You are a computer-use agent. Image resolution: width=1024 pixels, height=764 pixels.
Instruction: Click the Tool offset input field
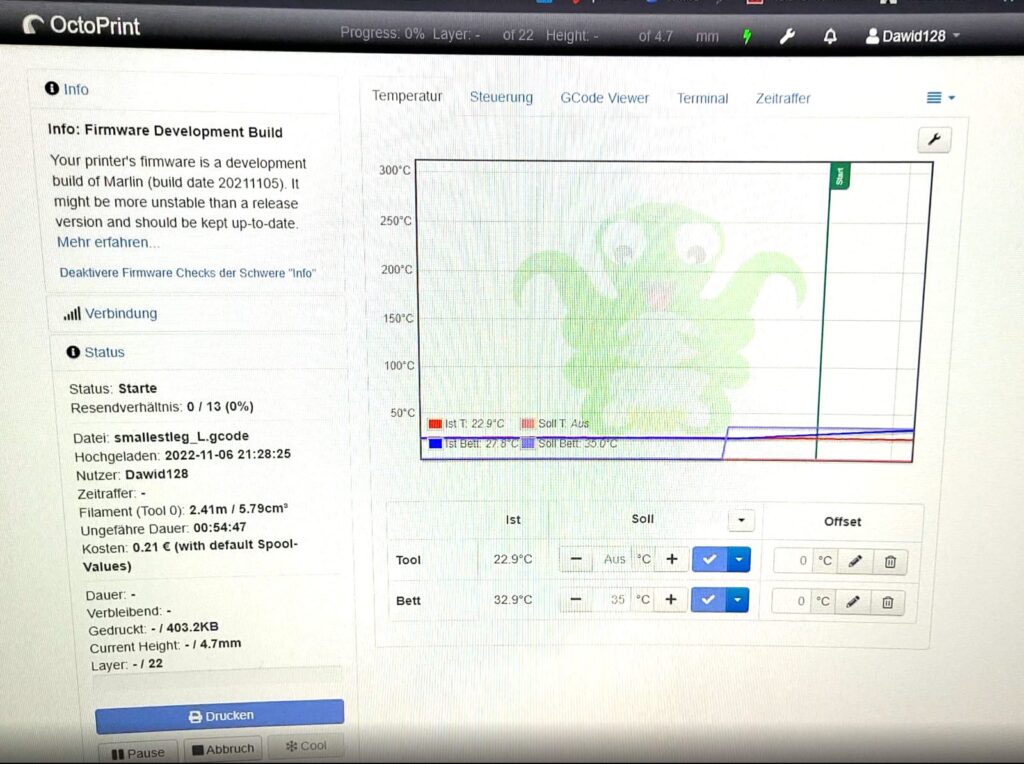[793, 560]
